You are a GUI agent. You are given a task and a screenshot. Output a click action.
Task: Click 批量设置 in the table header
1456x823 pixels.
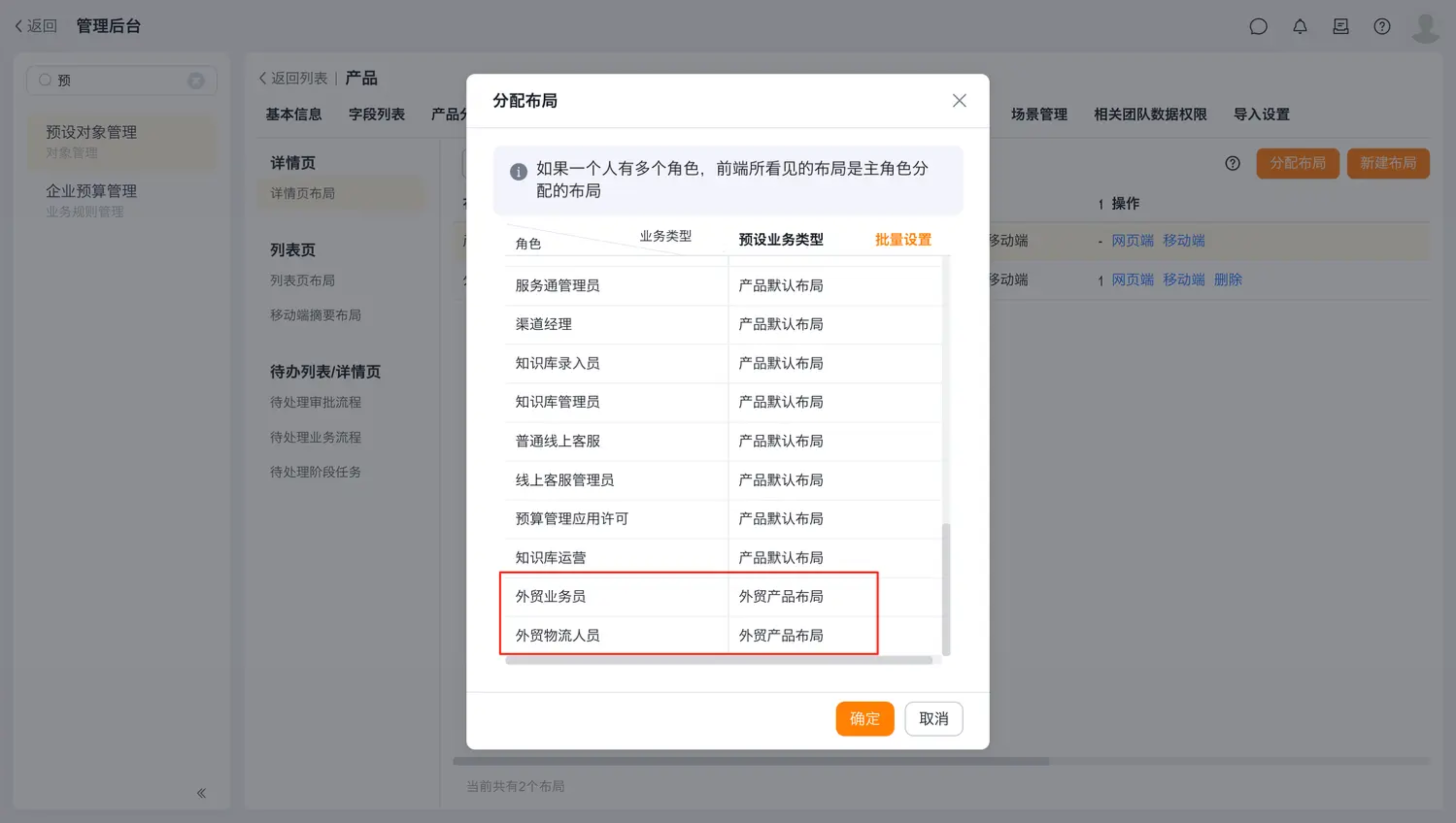point(903,240)
